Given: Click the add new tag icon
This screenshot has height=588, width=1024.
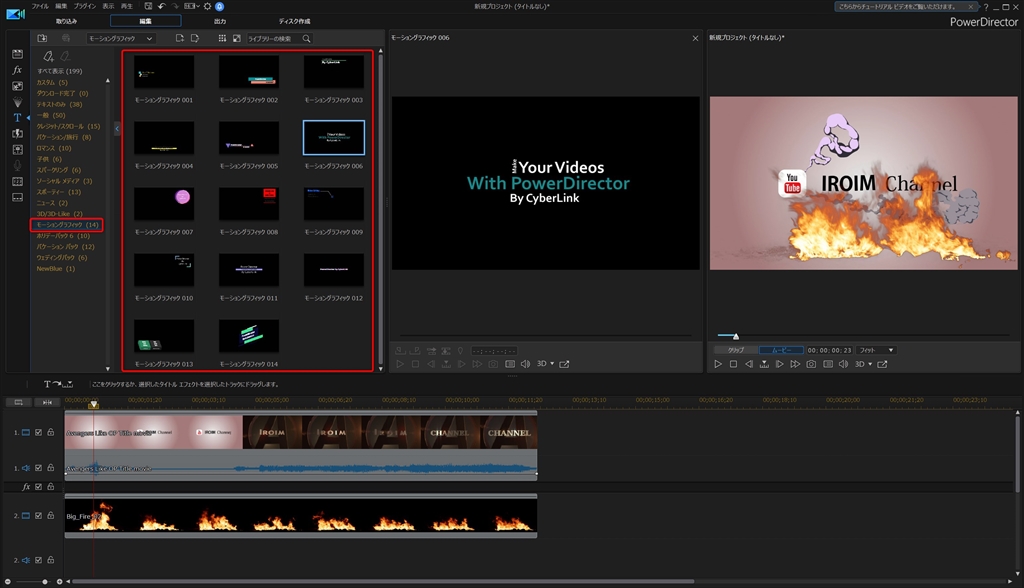Looking at the screenshot, I should 48,57.
